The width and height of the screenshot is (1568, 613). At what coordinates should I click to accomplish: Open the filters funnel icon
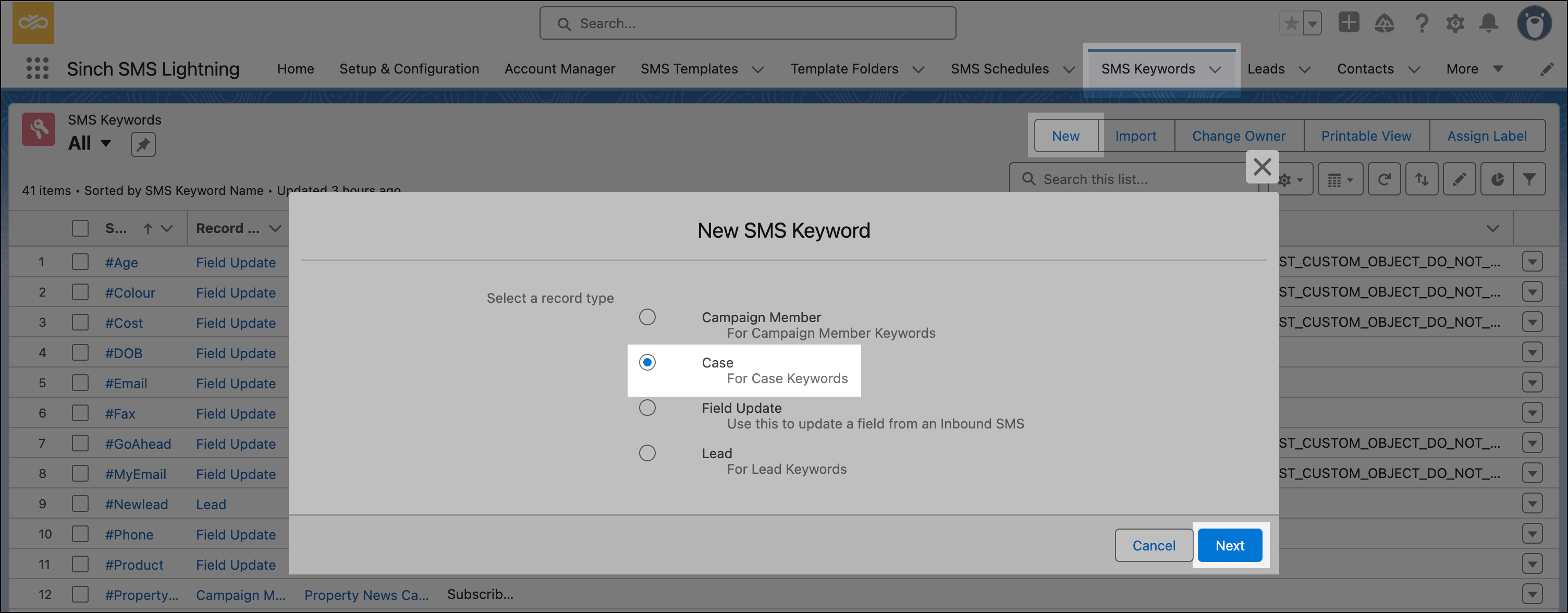(1529, 180)
